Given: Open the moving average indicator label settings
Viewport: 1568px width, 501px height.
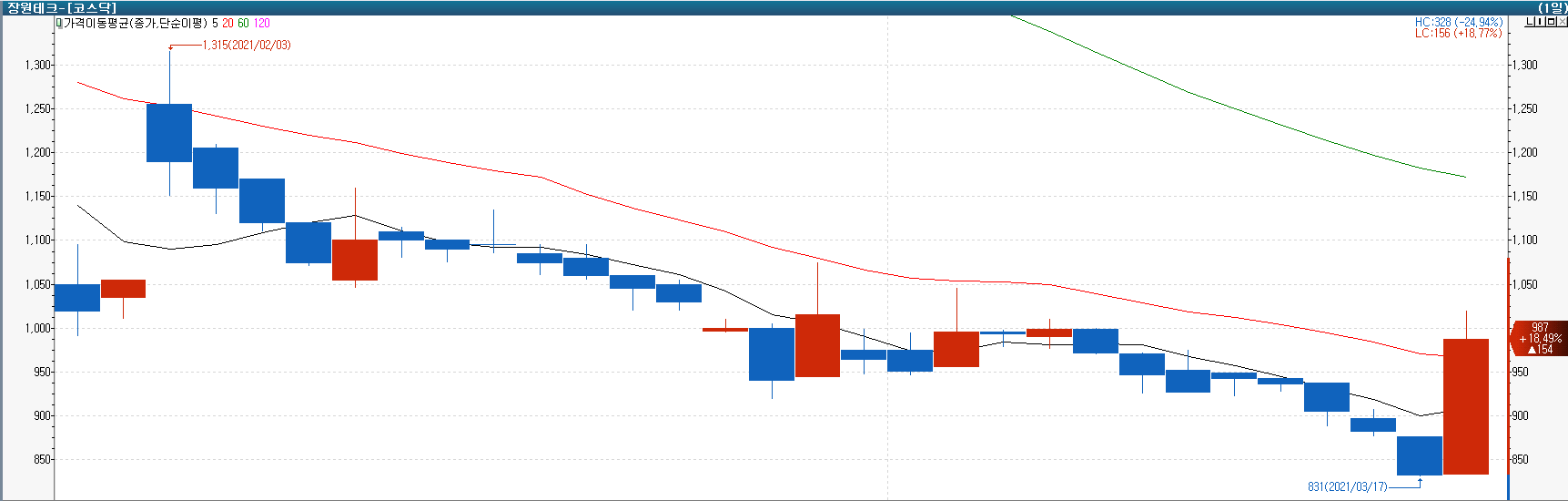Looking at the screenshot, I should [135, 24].
